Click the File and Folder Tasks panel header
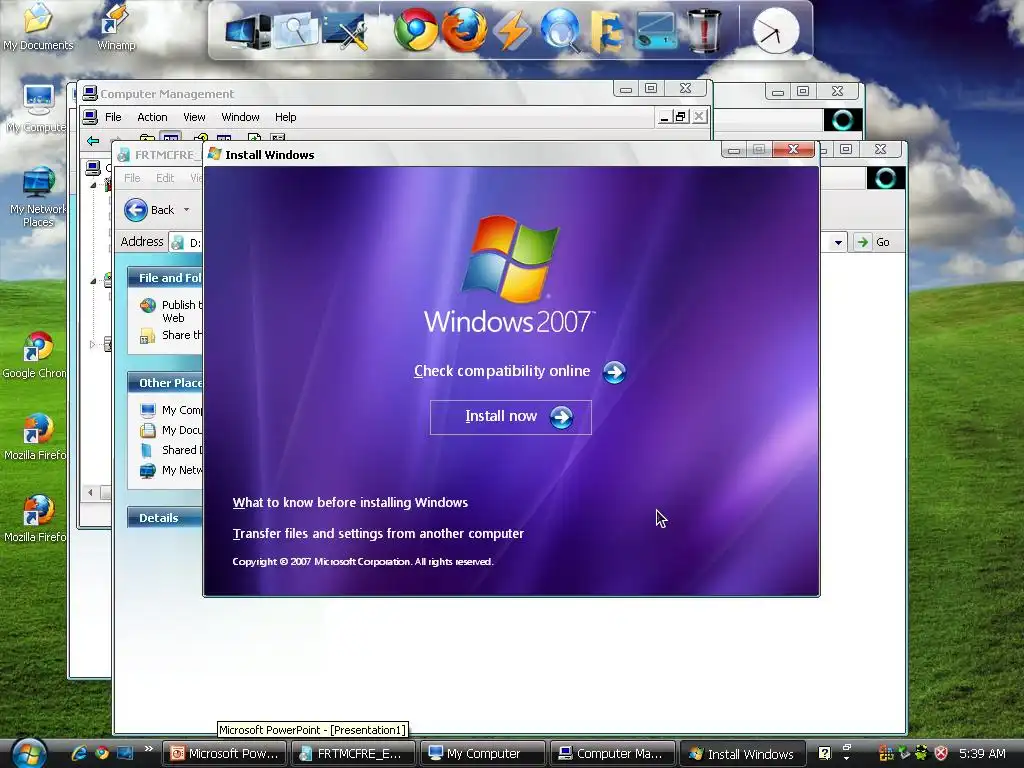 tap(165, 278)
